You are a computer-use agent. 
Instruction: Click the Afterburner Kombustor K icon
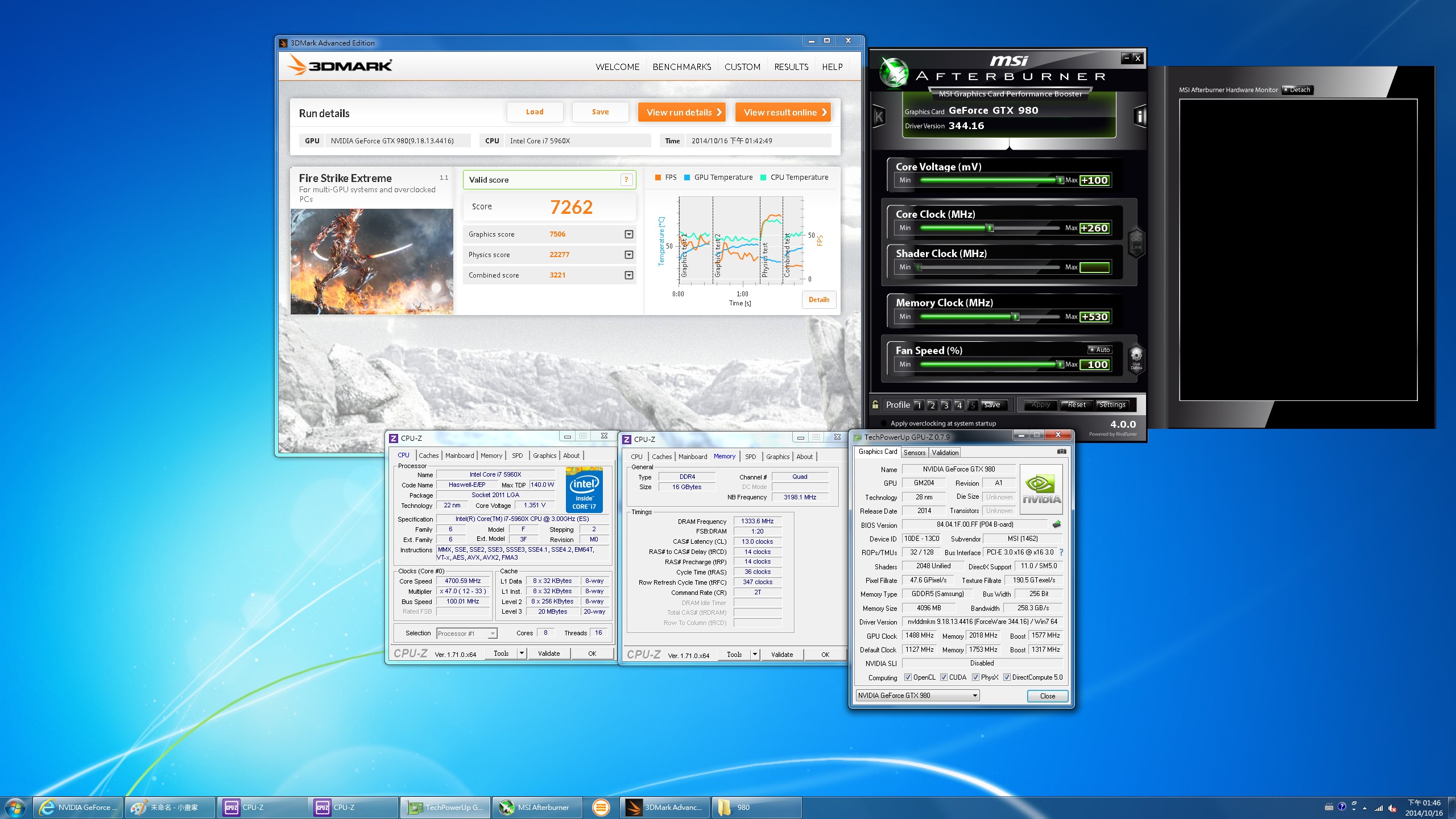pos(879,117)
